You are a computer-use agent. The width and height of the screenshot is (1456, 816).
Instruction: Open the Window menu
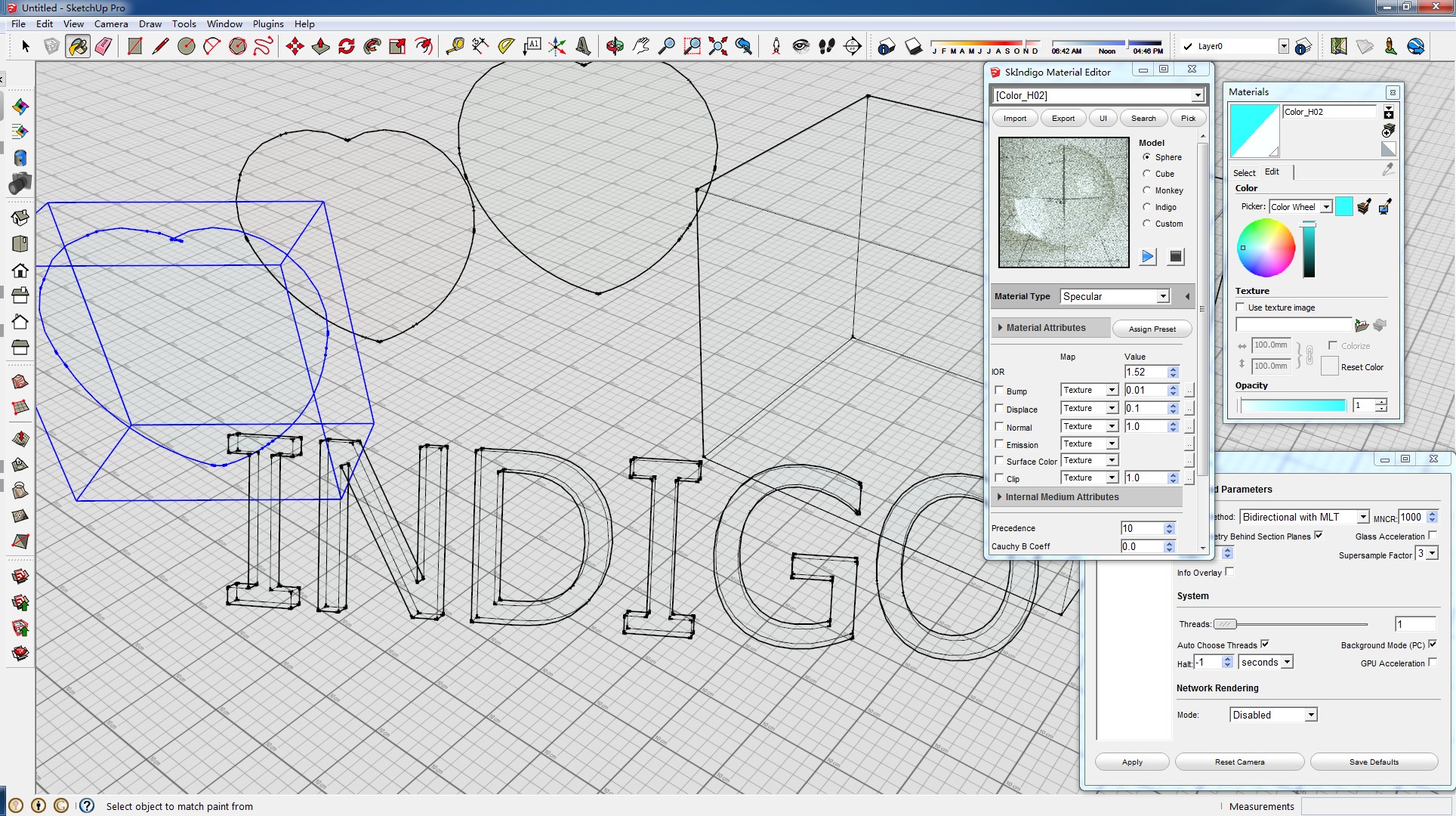[x=224, y=24]
